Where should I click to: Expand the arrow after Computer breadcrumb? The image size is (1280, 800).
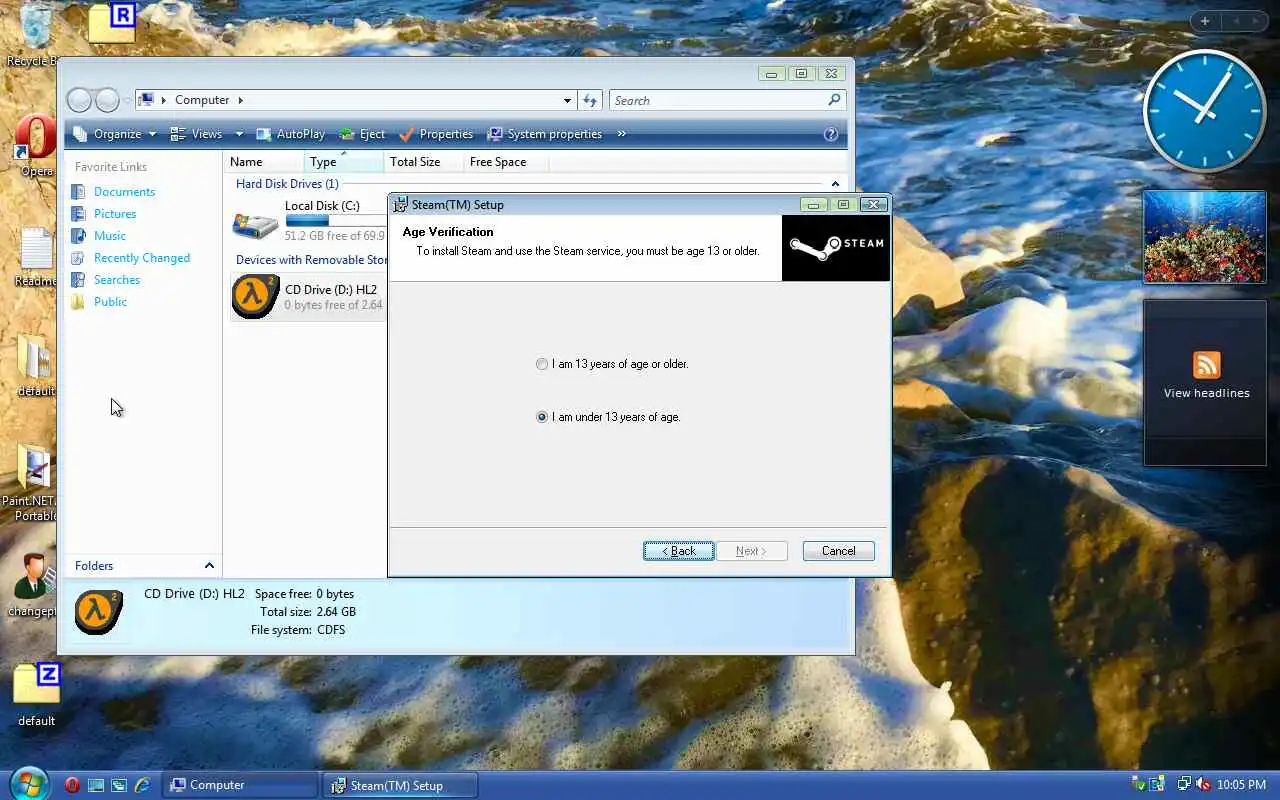pos(240,100)
